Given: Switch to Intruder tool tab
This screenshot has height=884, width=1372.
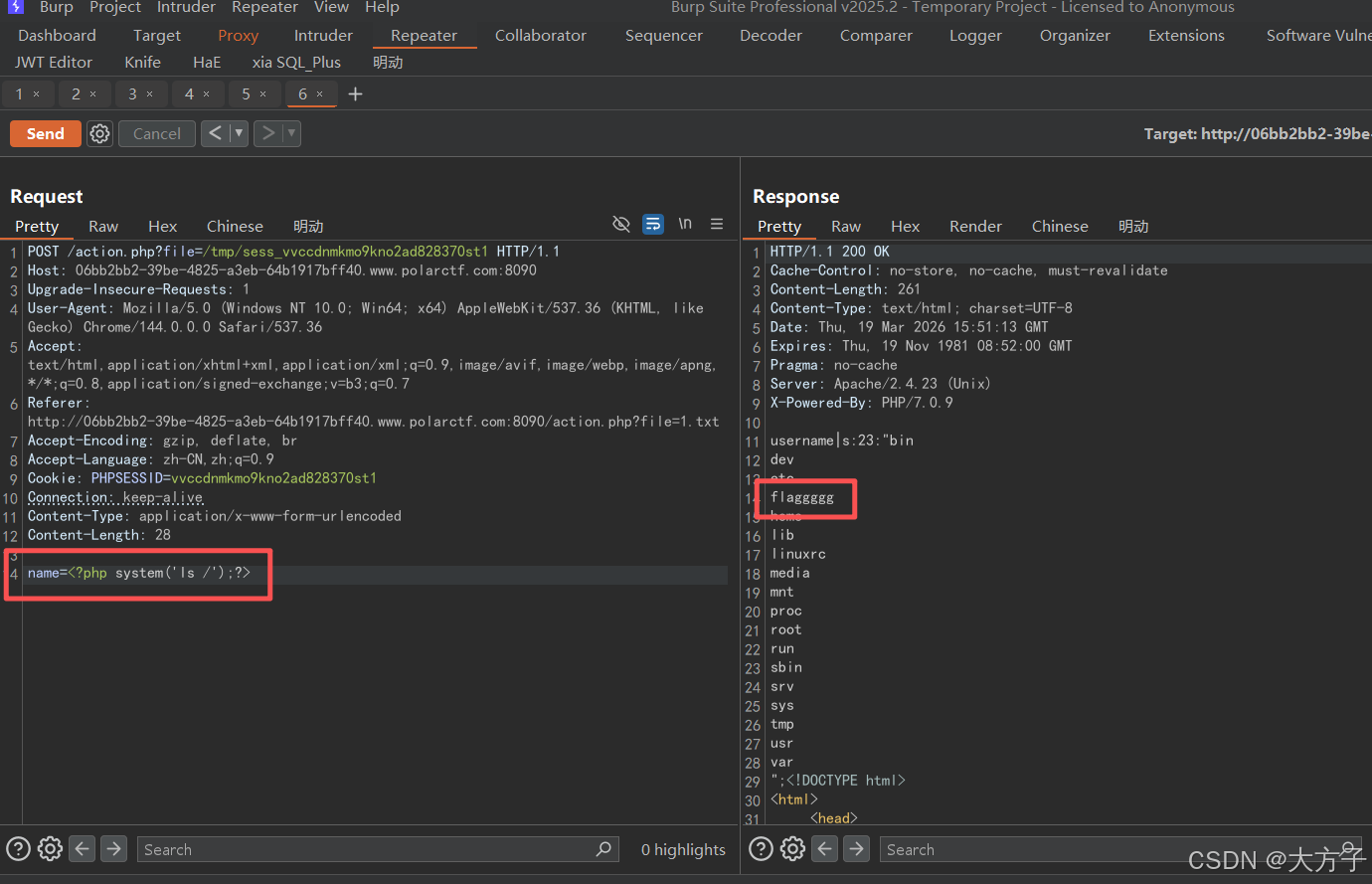Looking at the screenshot, I should pos(323,36).
